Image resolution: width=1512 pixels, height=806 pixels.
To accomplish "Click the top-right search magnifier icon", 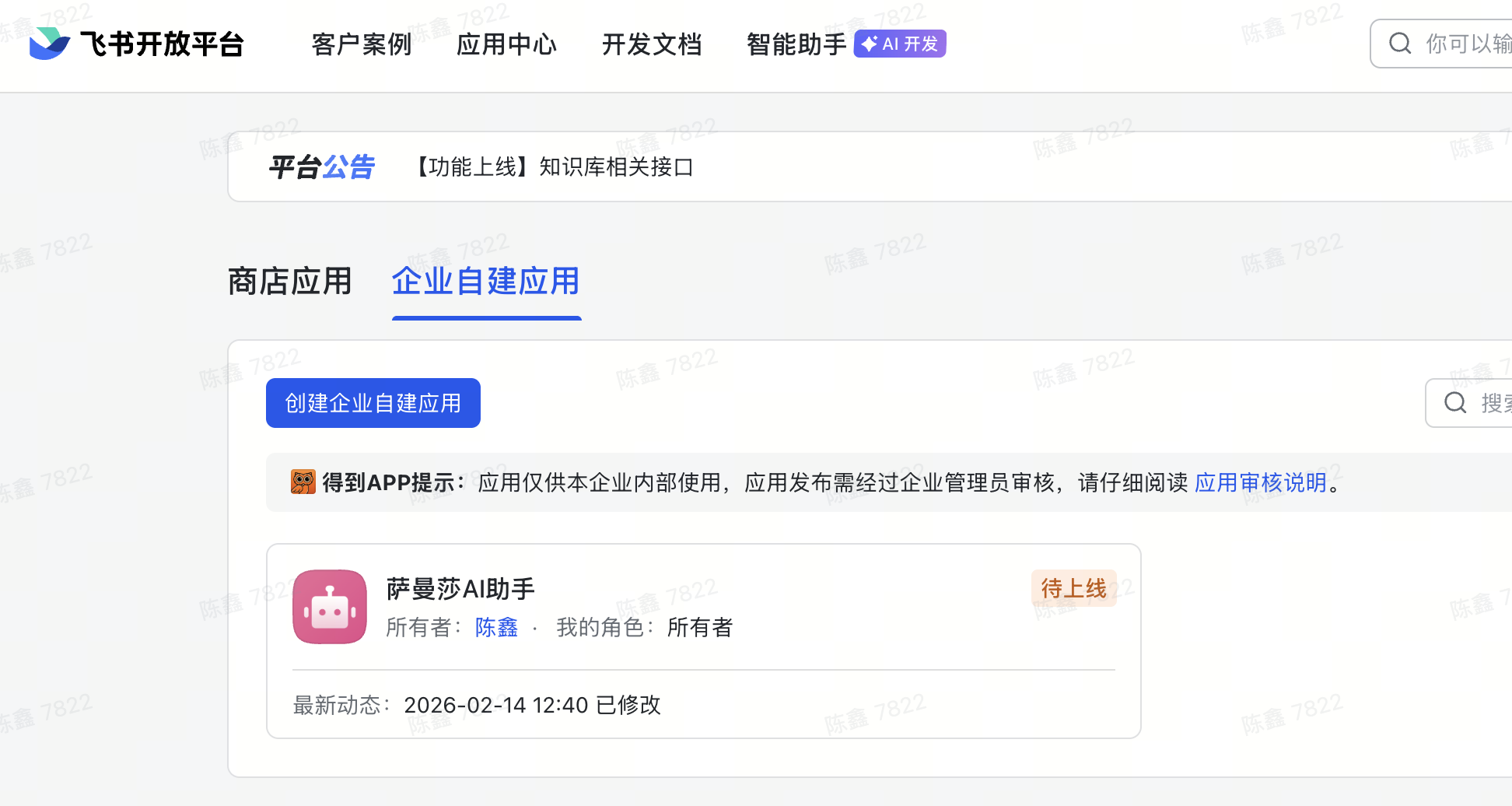I will (x=1400, y=43).
